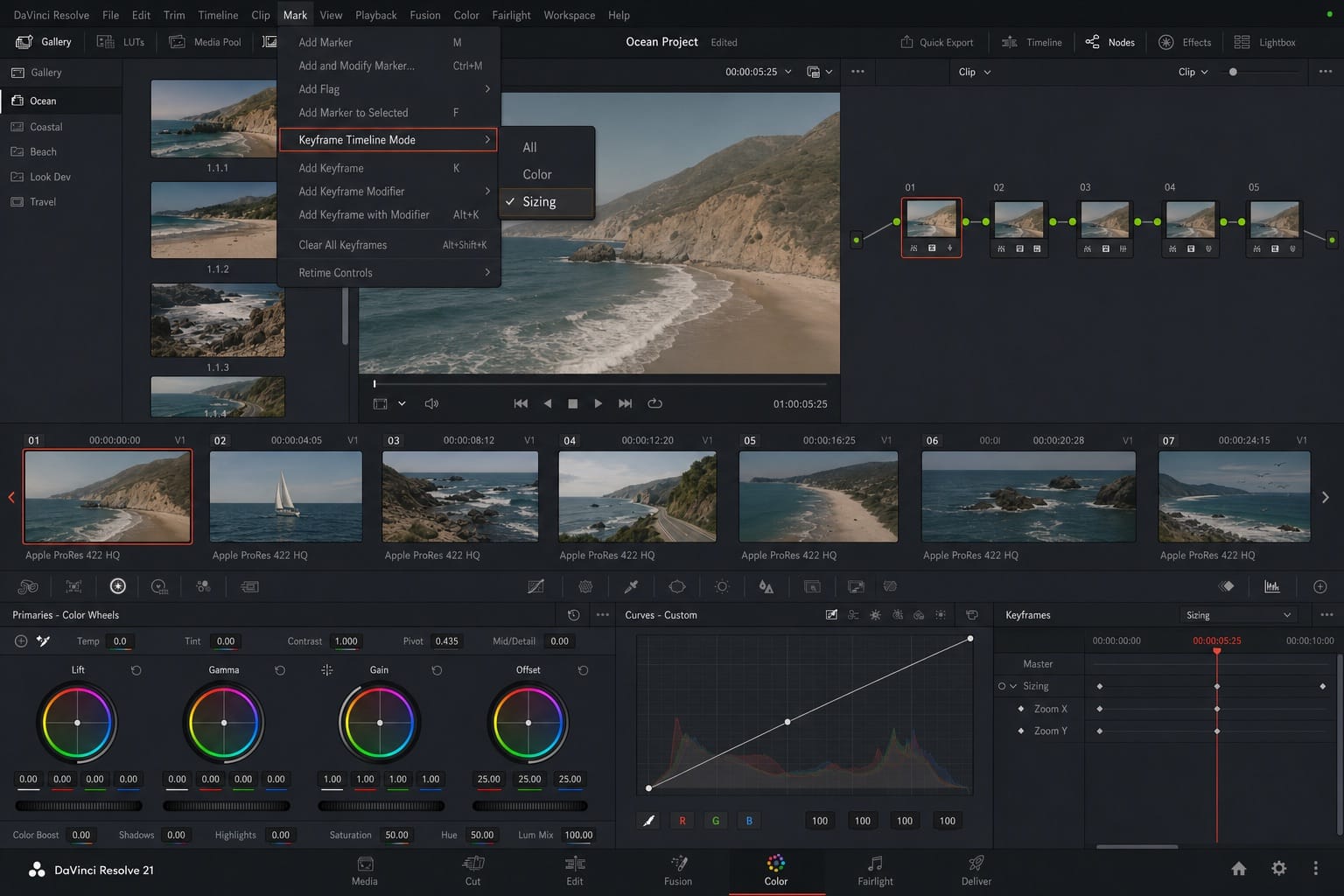Open the node graph Clip dropdown
The width and height of the screenshot is (1344, 896).
[975, 72]
